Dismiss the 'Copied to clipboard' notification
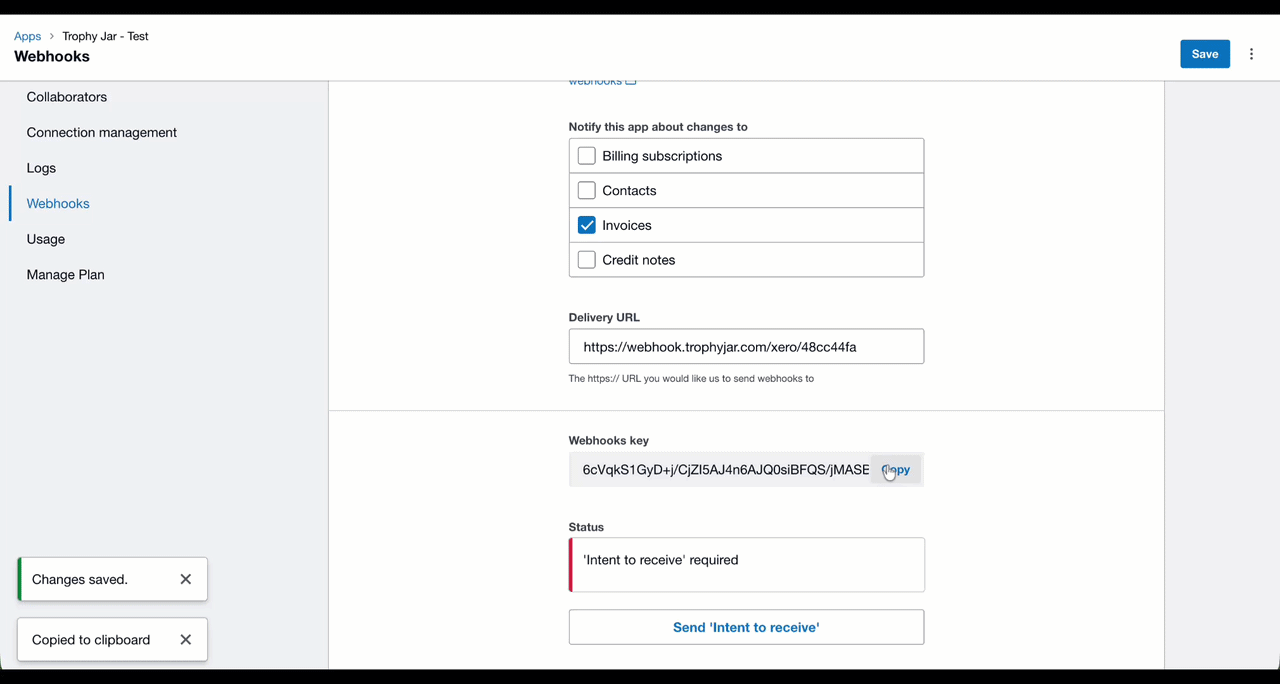 pos(185,640)
